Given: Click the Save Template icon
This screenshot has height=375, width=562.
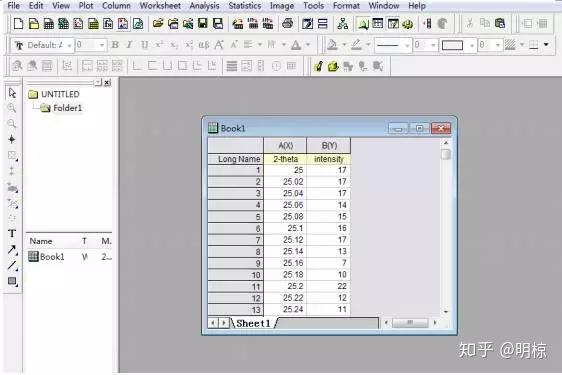Looking at the screenshot, I should (218, 24).
